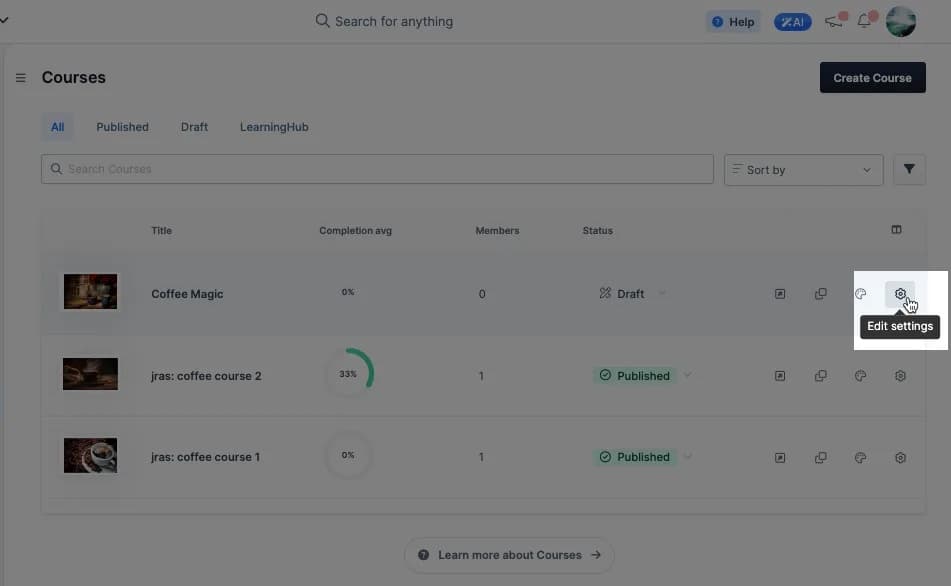Screen dimensions: 951x586
Task: Open customize palette icon for Coffee Magic
Action: (x=860, y=294)
